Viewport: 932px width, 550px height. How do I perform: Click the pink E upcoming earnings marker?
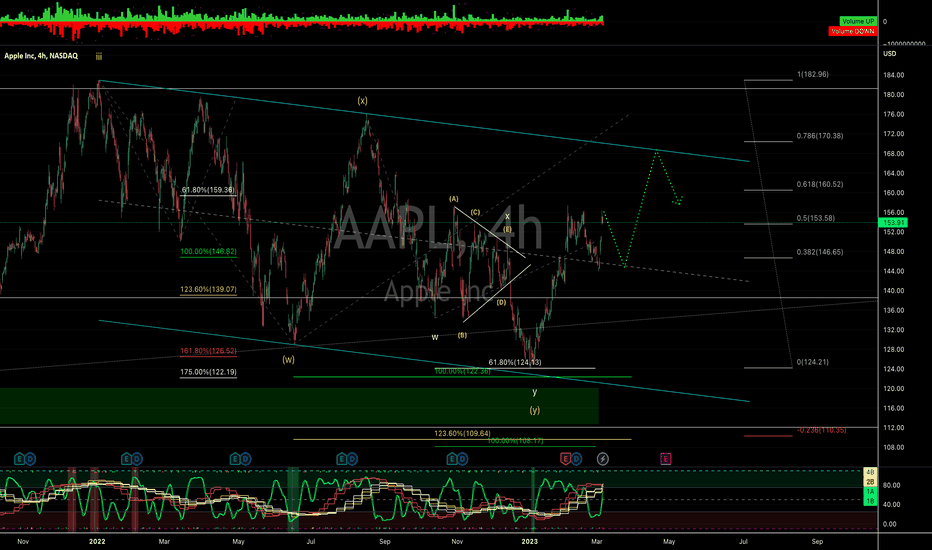coord(666,458)
